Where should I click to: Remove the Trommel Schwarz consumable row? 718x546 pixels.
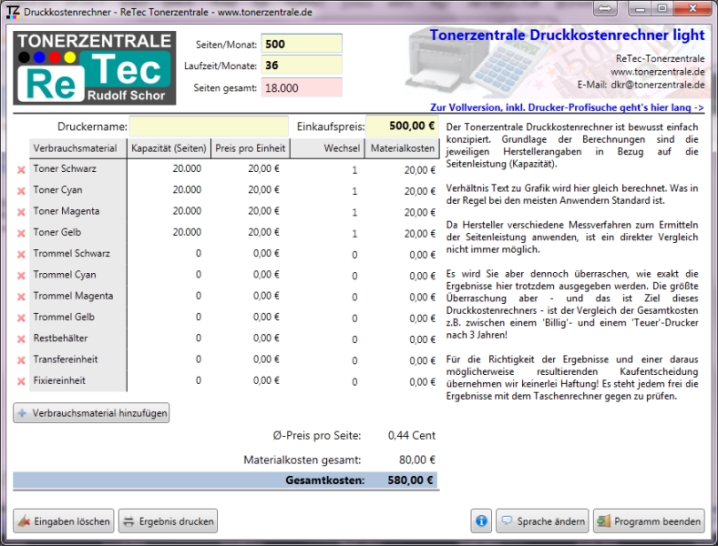coord(21,254)
